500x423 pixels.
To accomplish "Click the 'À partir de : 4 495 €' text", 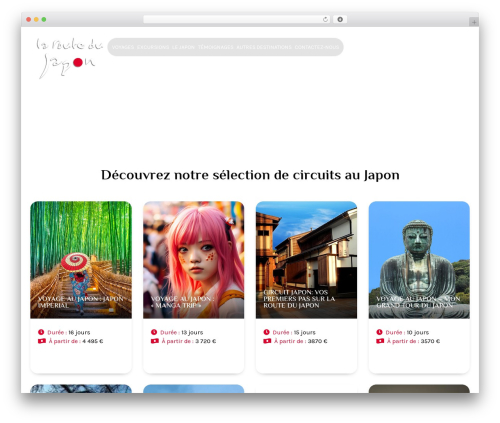I will coord(76,341).
